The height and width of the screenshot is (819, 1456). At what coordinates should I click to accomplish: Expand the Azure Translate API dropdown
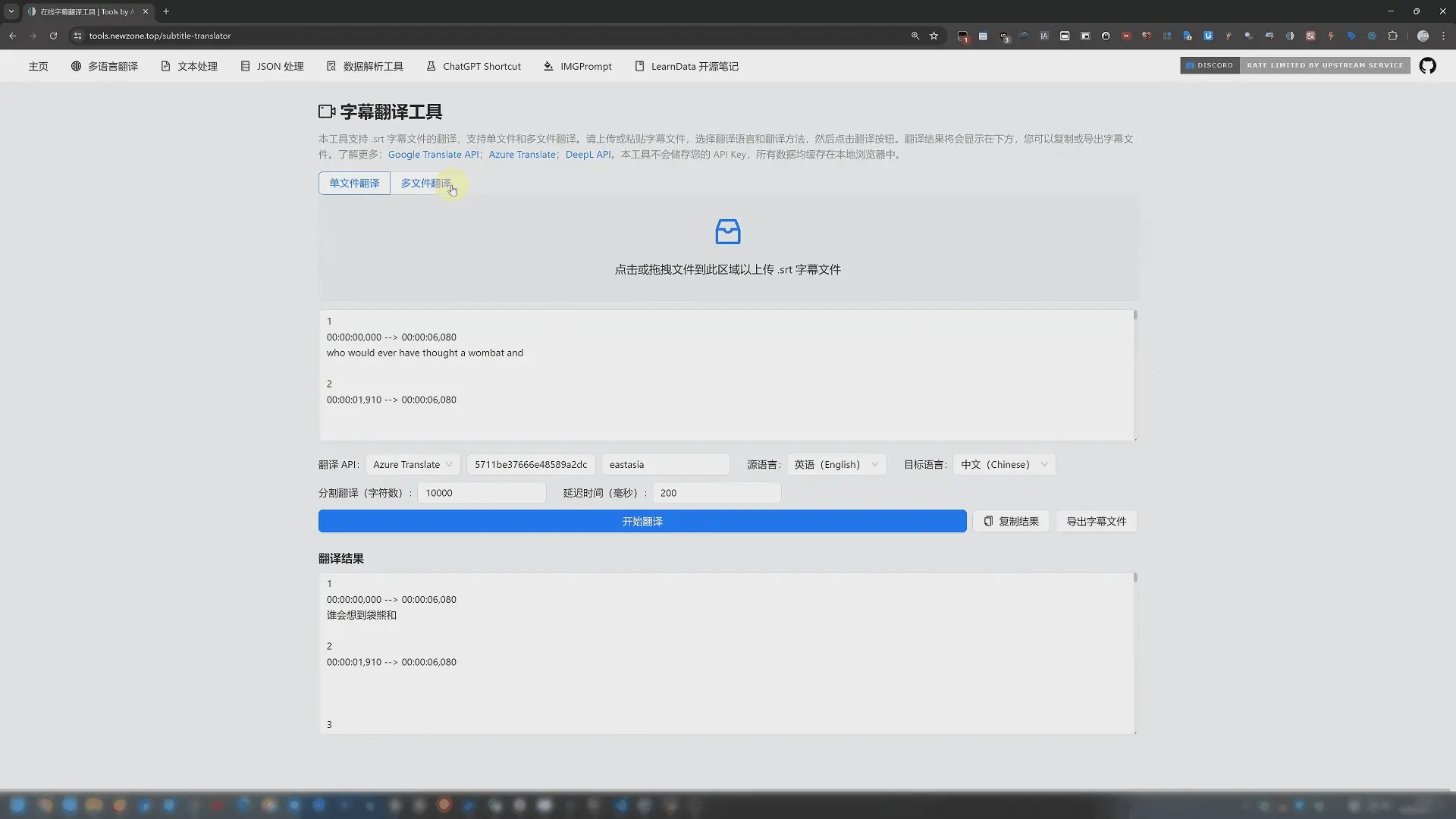pyautogui.click(x=412, y=464)
